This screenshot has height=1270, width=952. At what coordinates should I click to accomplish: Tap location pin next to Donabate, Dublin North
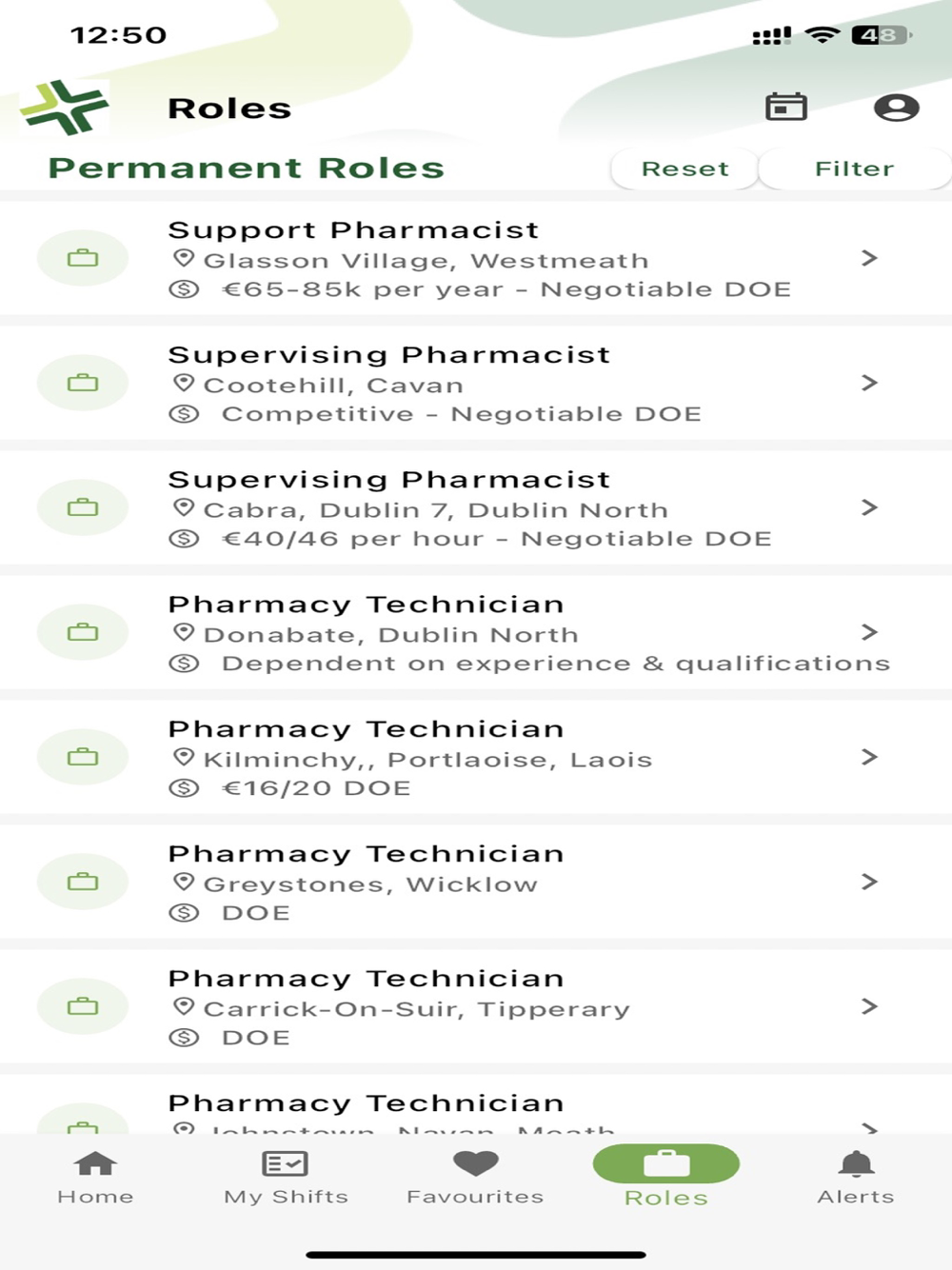pyautogui.click(x=184, y=633)
